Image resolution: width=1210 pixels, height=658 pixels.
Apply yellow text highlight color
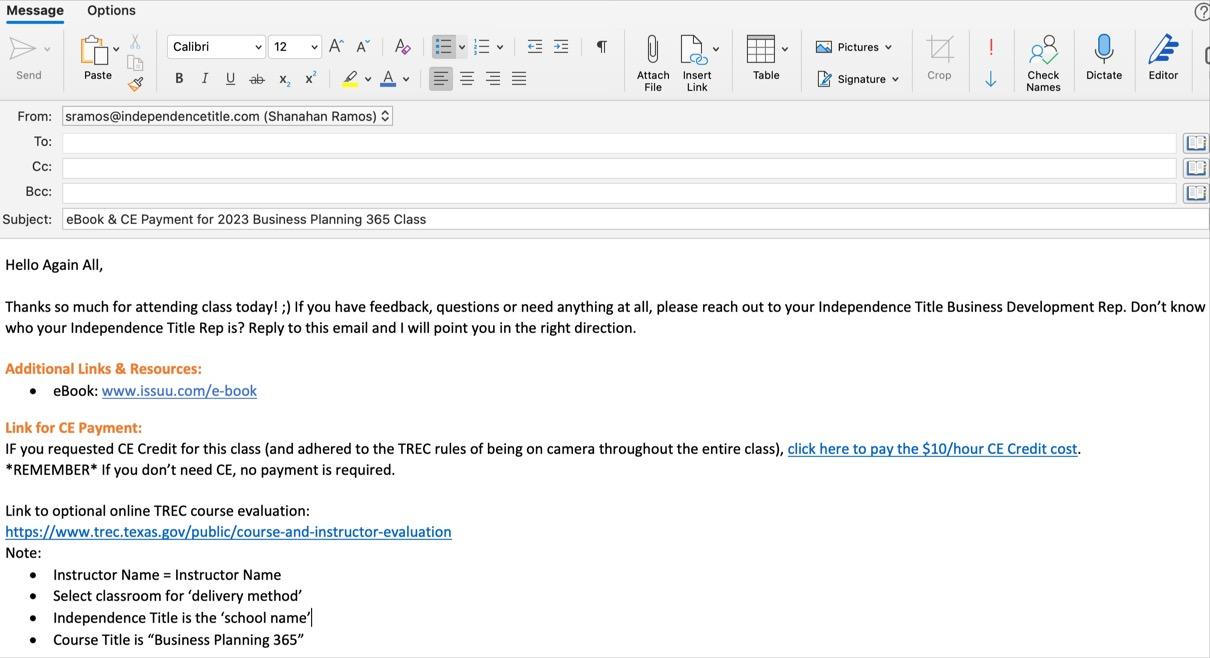[350, 79]
